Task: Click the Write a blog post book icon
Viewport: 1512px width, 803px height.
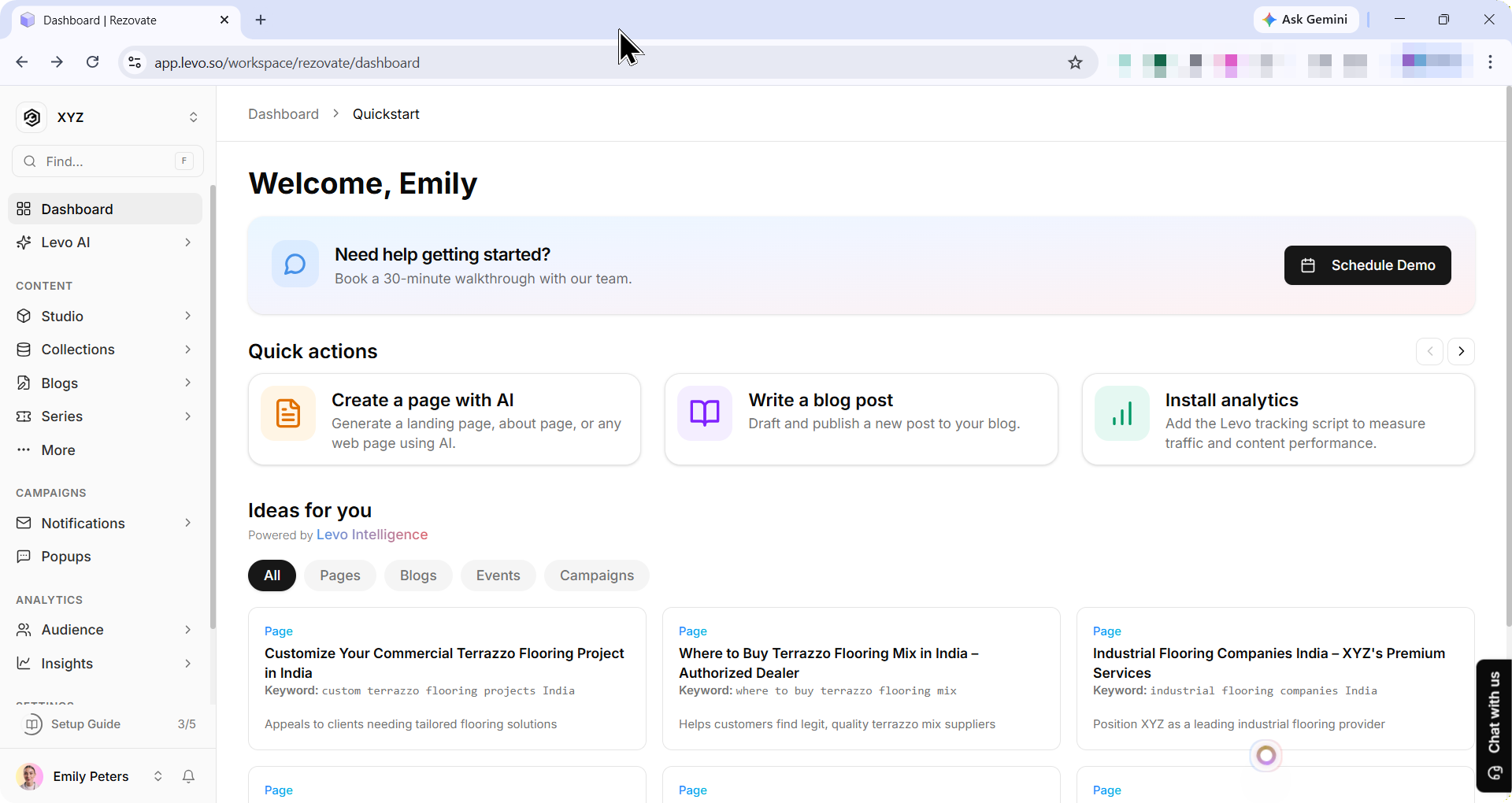Action: 704,413
